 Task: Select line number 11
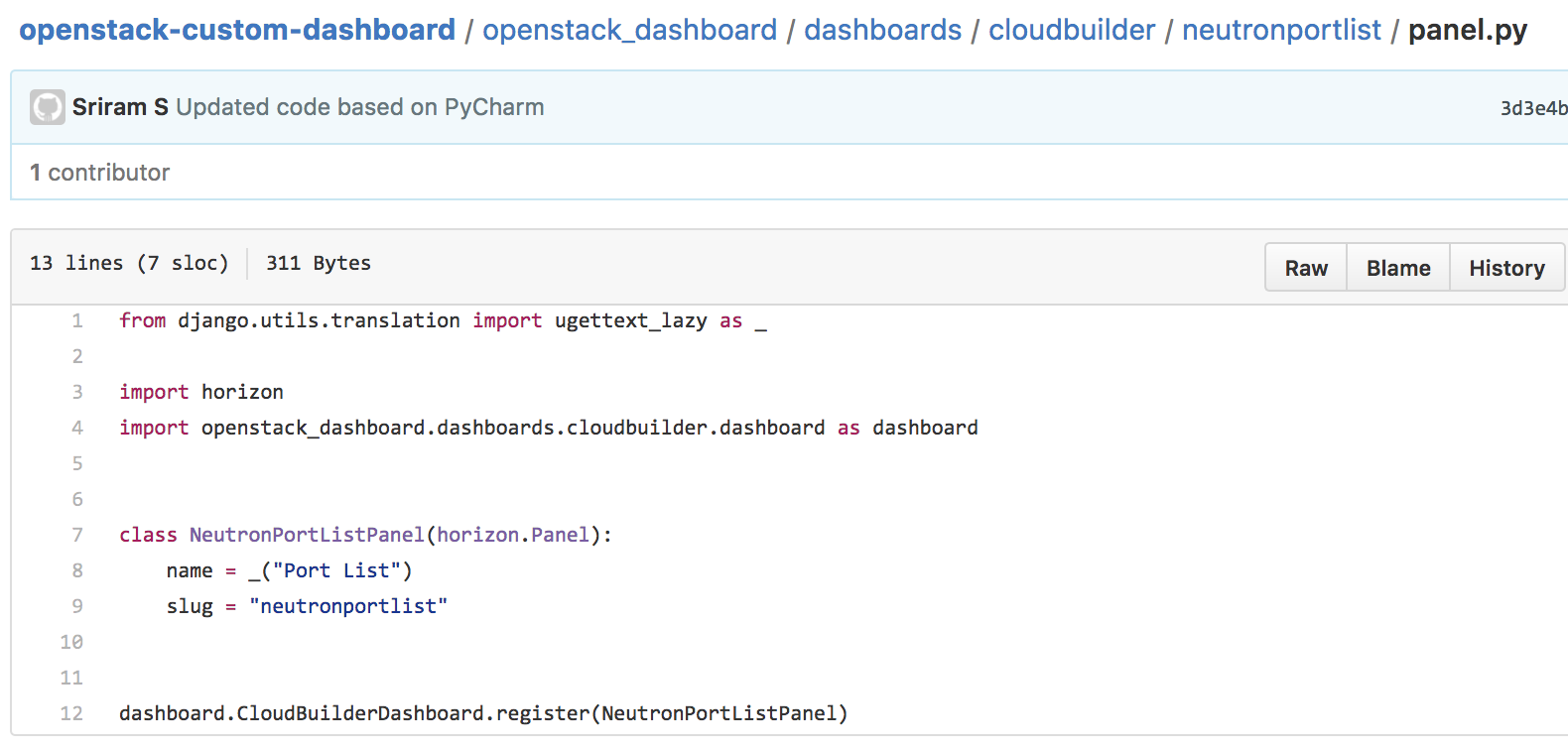71,678
